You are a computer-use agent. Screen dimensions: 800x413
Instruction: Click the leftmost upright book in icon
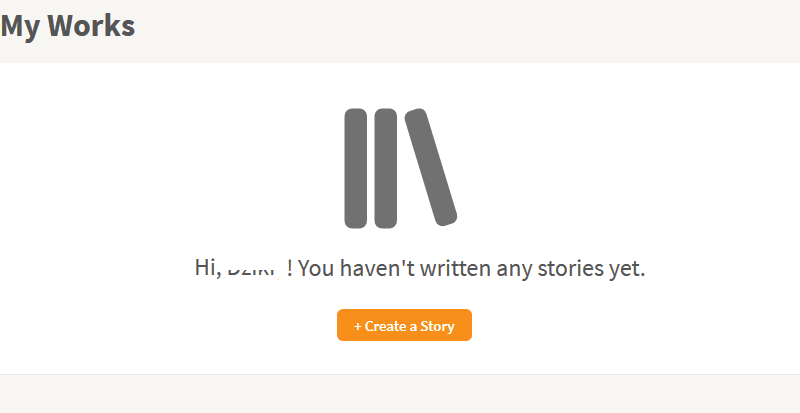pos(356,168)
